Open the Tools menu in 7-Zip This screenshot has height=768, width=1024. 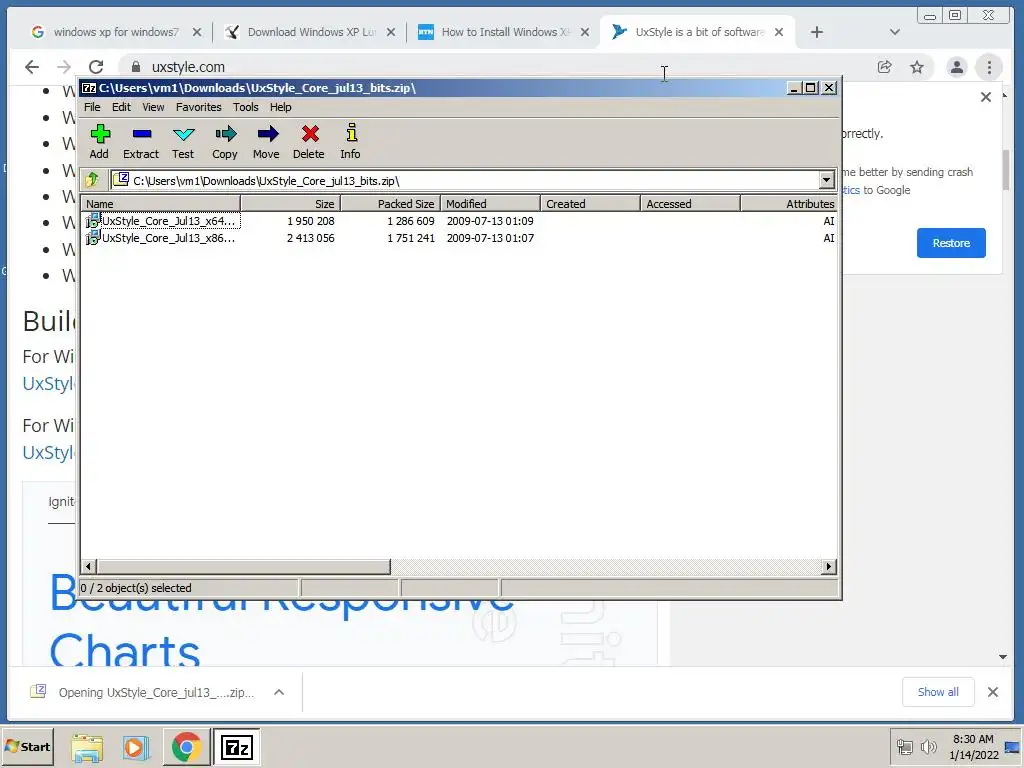point(246,107)
